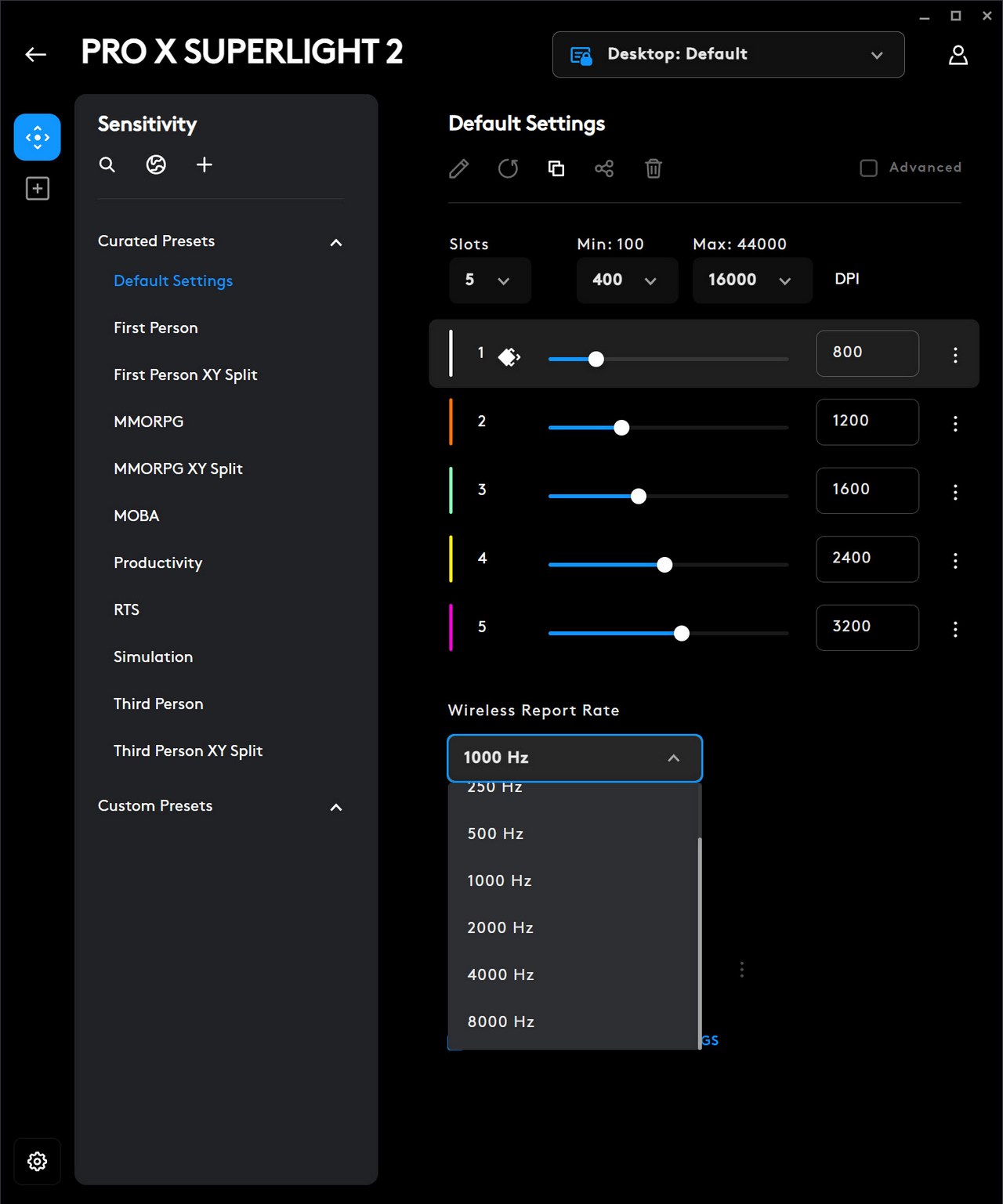This screenshot has height=1204, width=1003.
Task: Select the First Person preset
Action: [x=156, y=327]
